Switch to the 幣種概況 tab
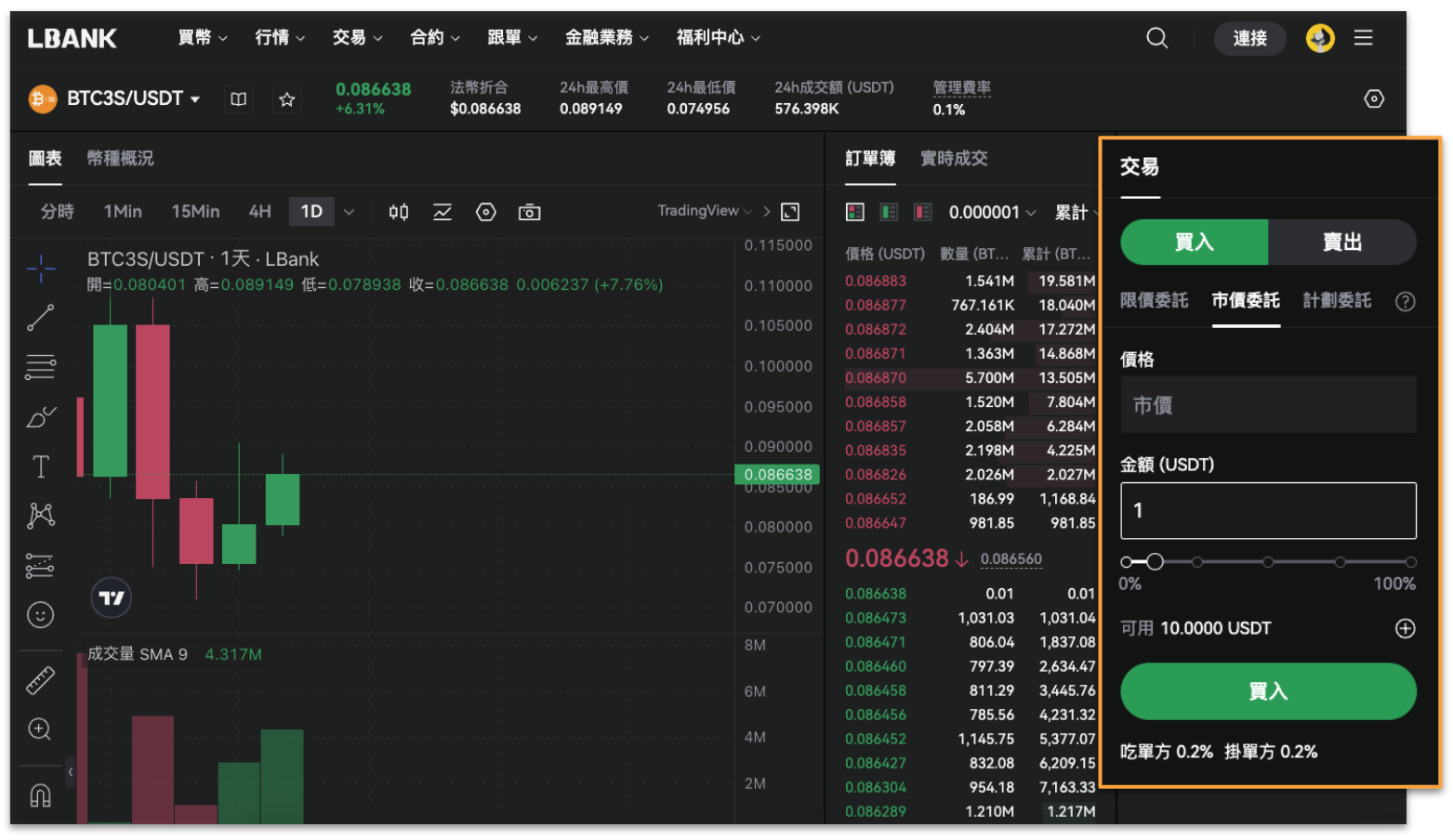 click(120, 159)
